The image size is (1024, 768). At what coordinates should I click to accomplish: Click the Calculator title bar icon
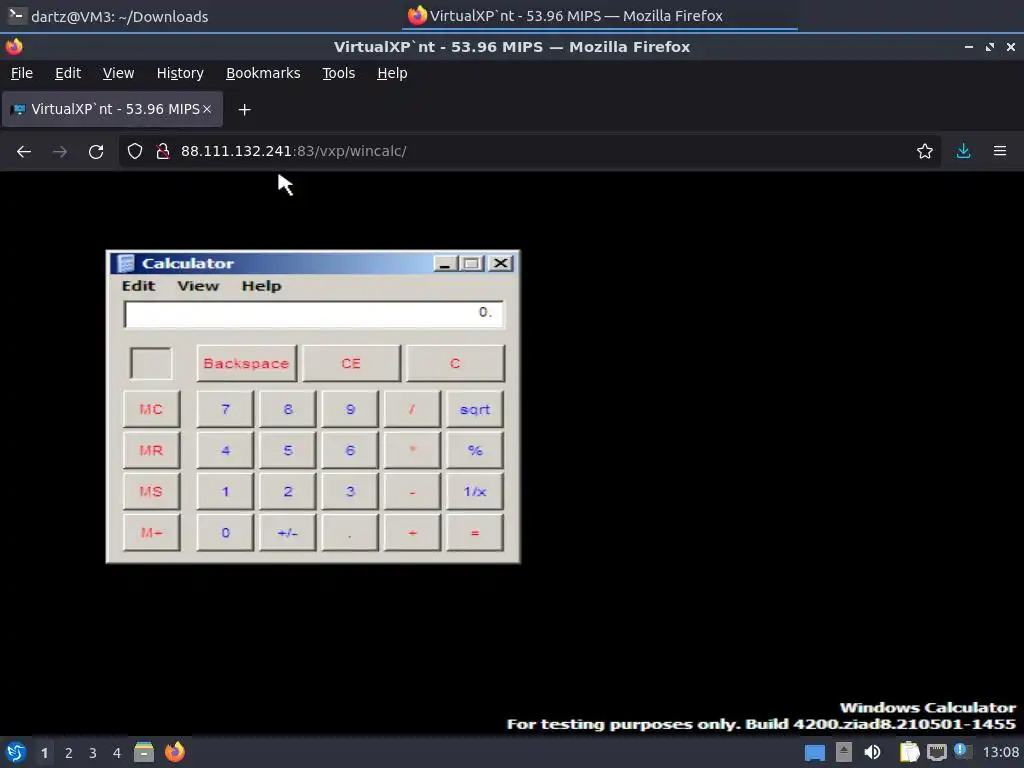click(x=125, y=263)
